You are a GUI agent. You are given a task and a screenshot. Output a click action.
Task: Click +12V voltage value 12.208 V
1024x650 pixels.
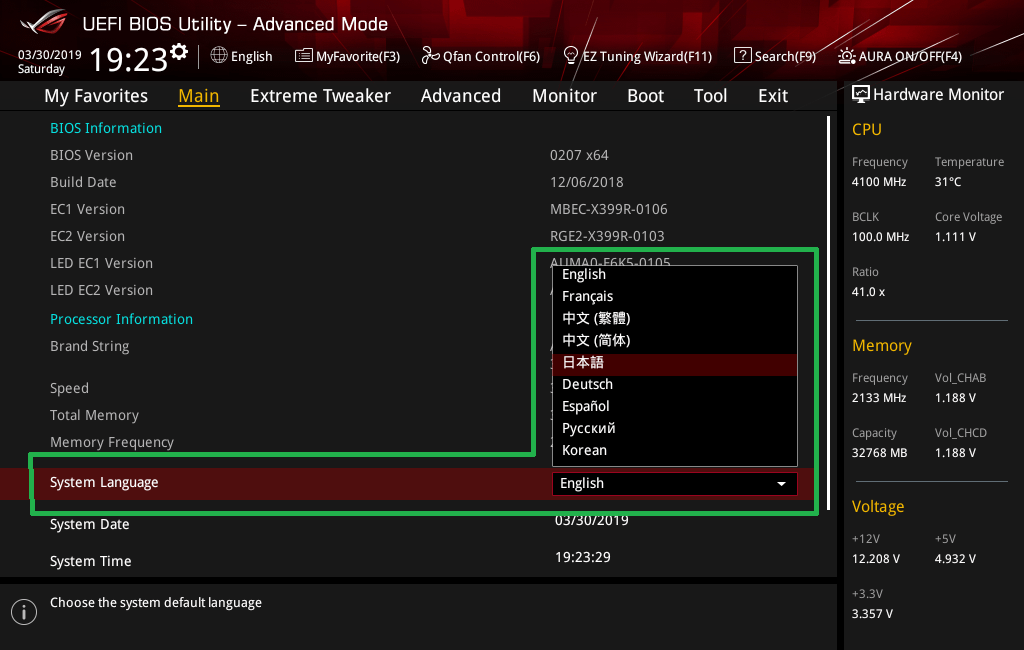click(x=875, y=559)
